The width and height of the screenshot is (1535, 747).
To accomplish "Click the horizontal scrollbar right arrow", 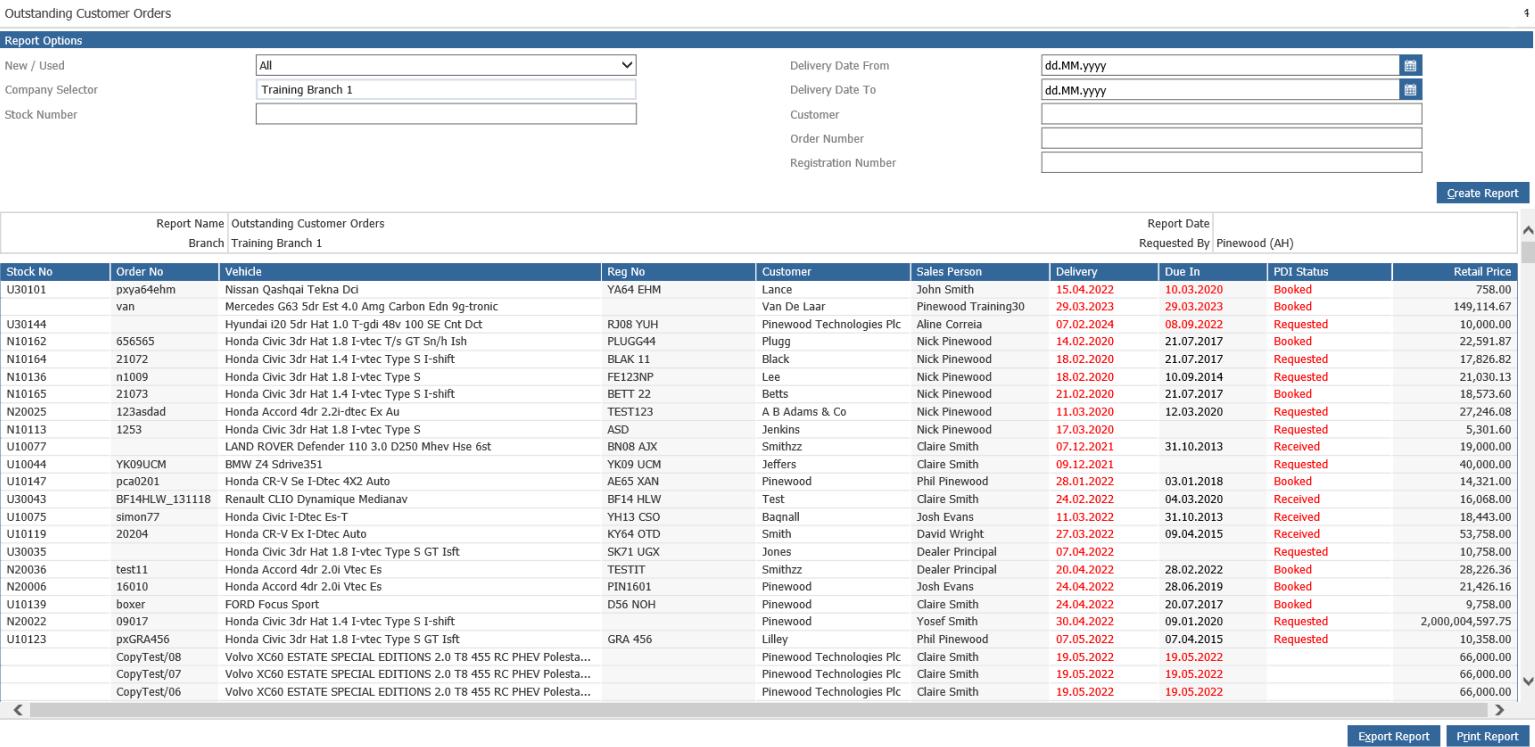I will click(1499, 710).
